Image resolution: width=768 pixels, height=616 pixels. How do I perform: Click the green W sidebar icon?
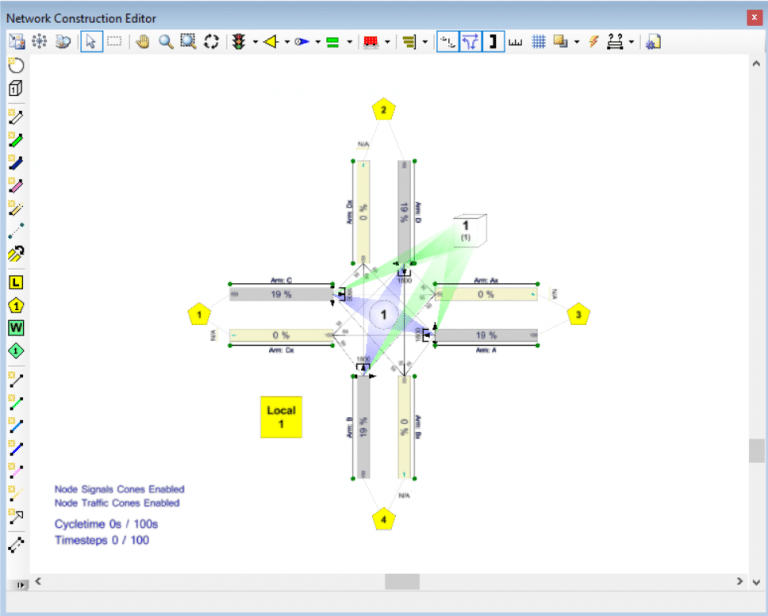[x=16, y=328]
